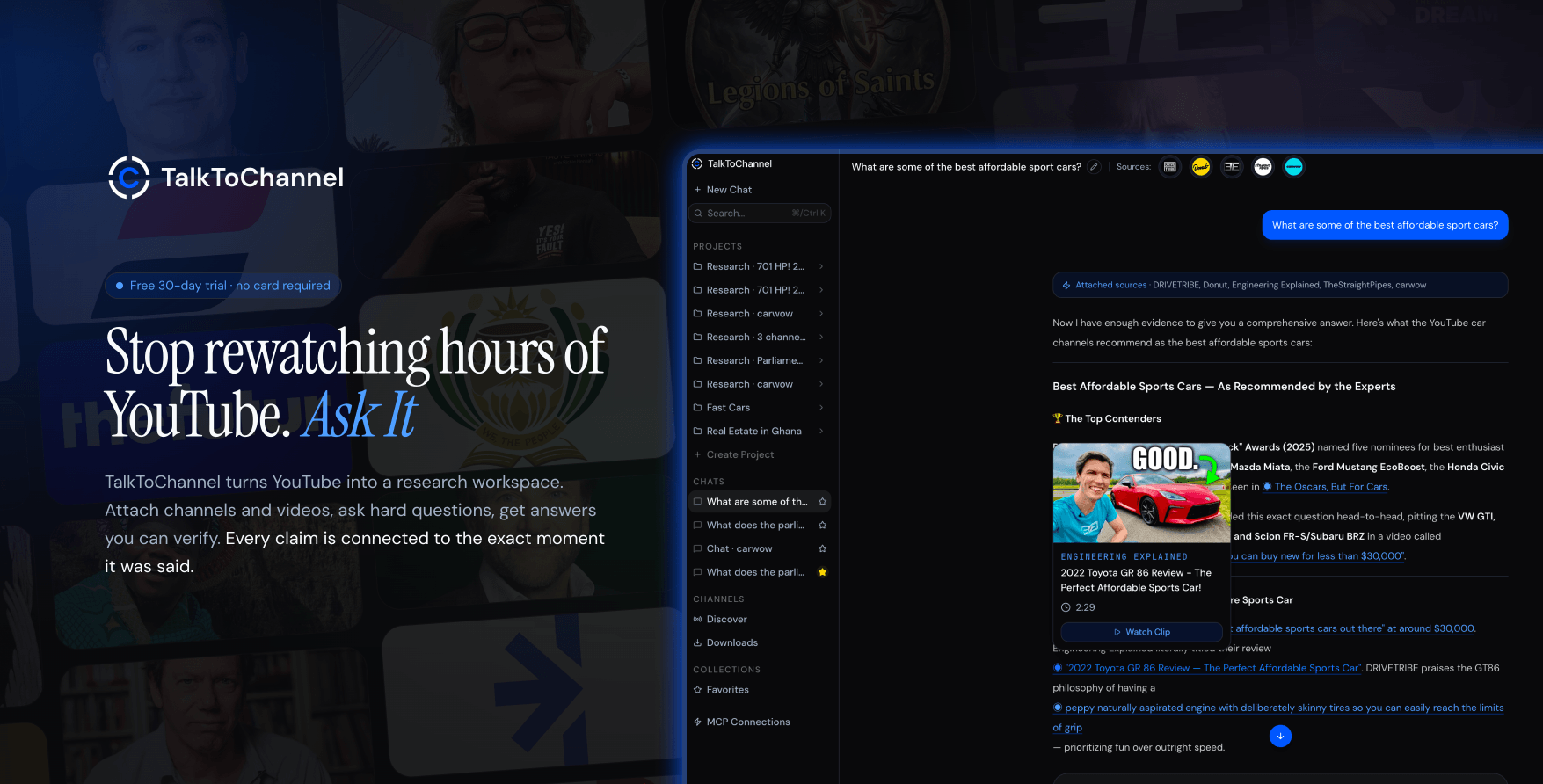Viewport: 1543px width, 784px height.
Task: Edit chat title with the pencil icon
Action: coord(1094,167)
